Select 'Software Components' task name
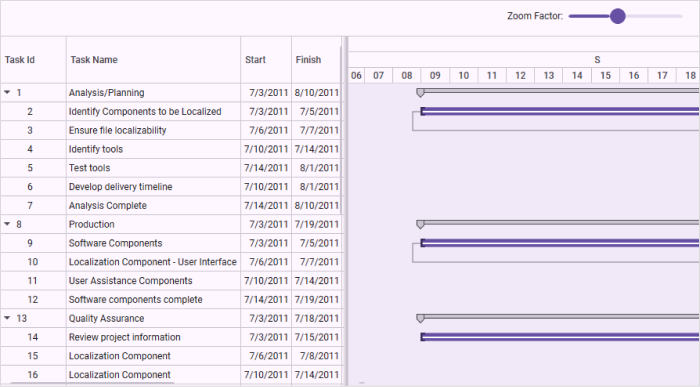Image resolution: width=700 pixels, height=387 pixels. click(116, 243)
